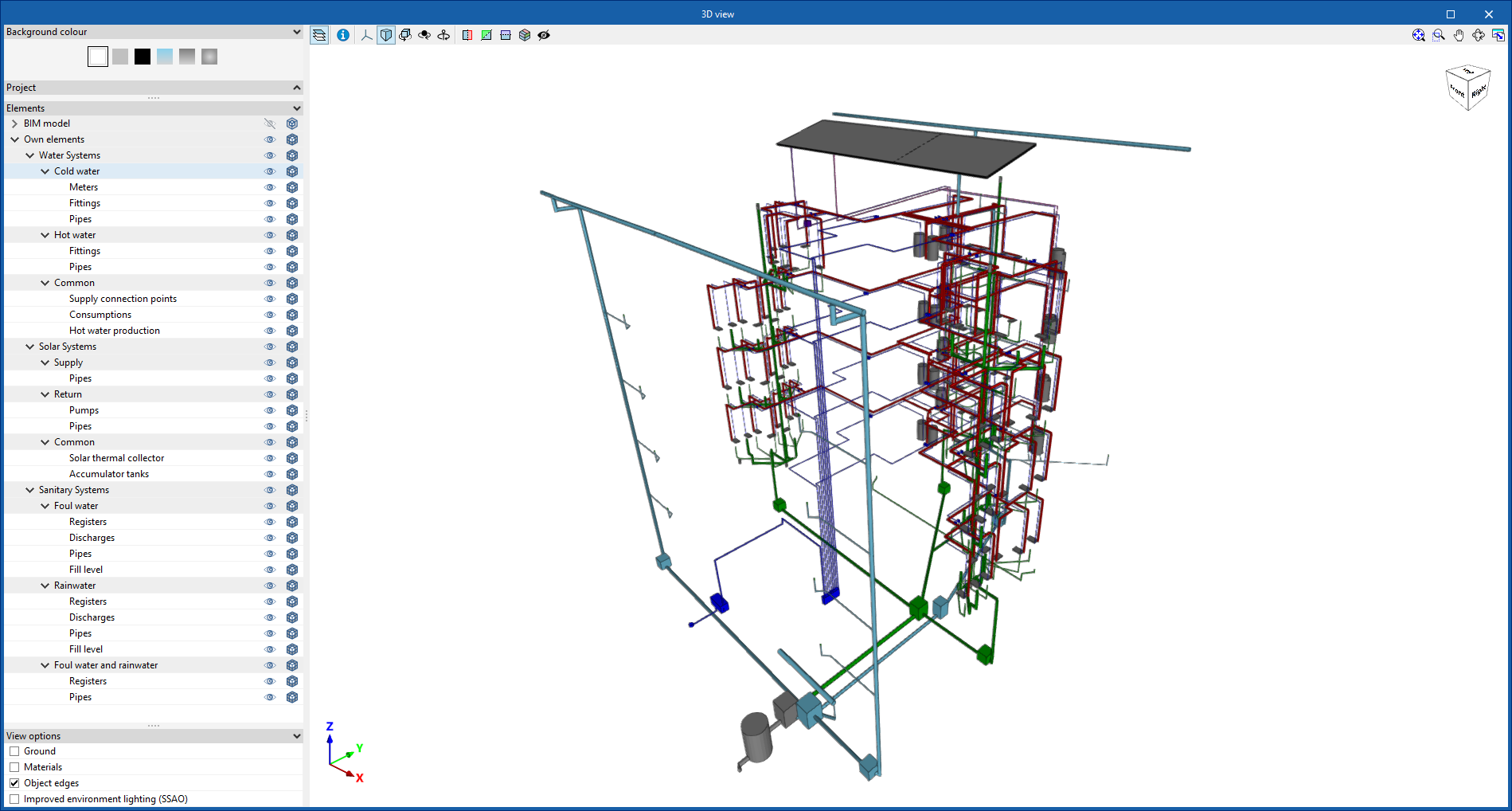Expand the BIM model tree node
The height and width of the screenshot is (811, 1512).
[x=14, y=123]
